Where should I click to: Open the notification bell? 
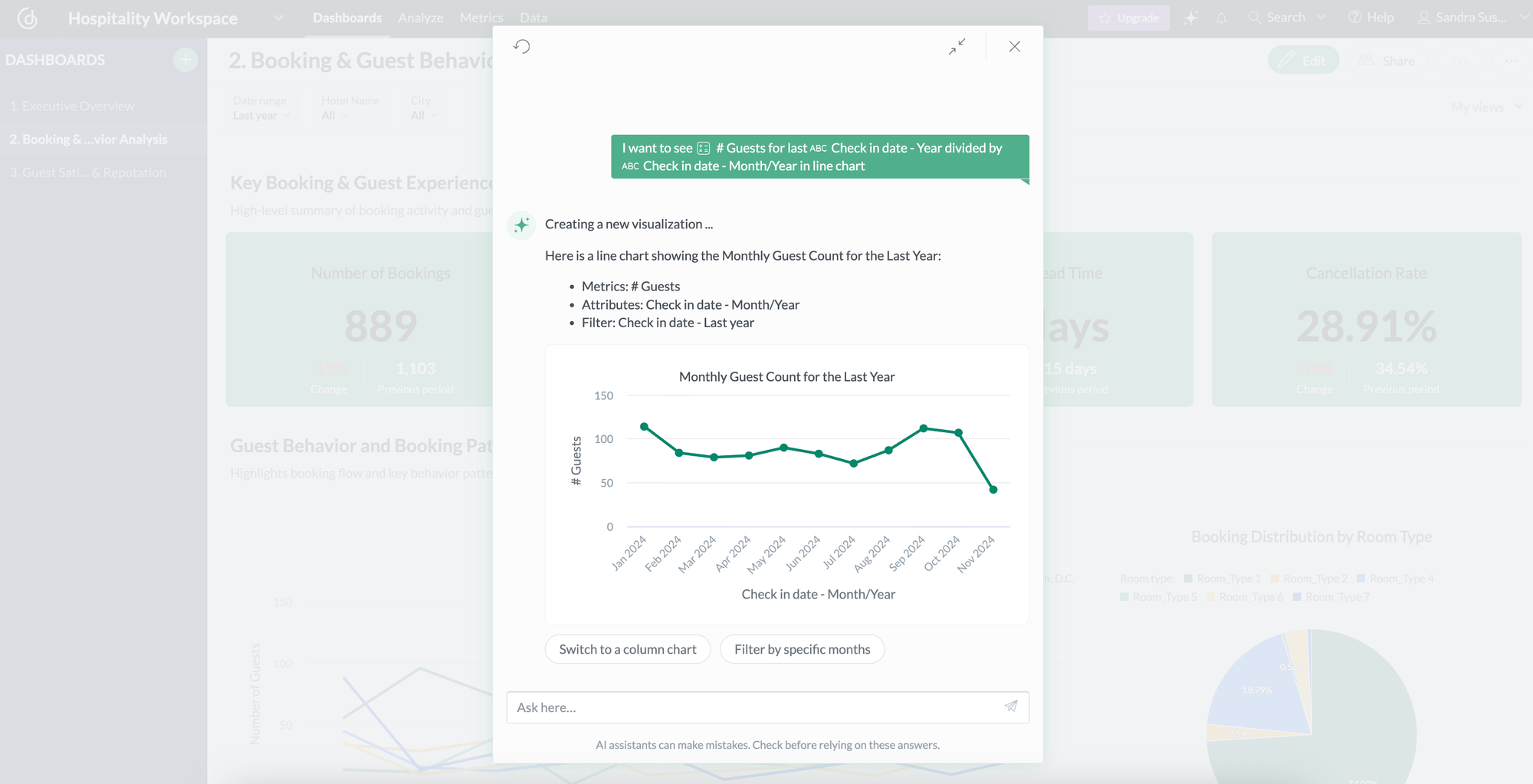1221,17
